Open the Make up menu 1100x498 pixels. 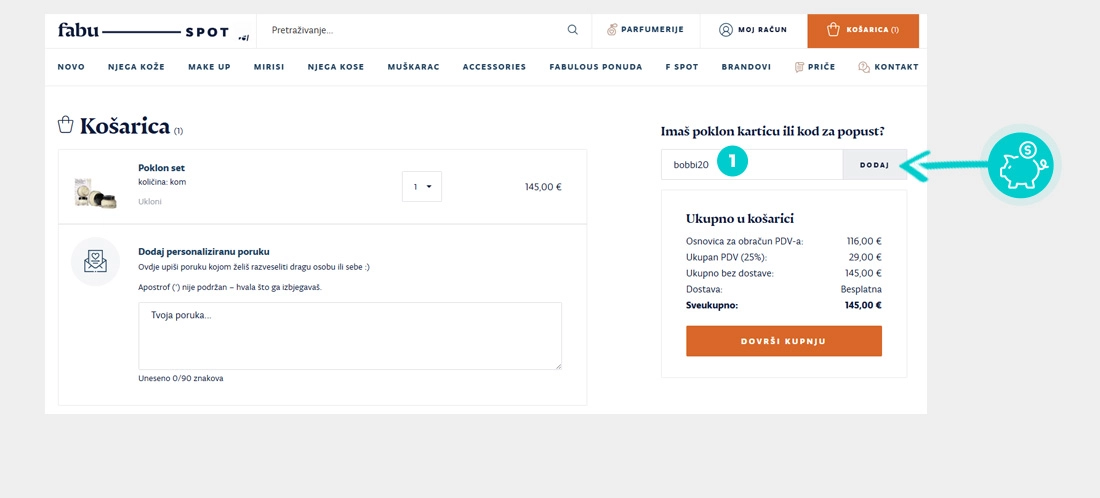tap(209, 67)
